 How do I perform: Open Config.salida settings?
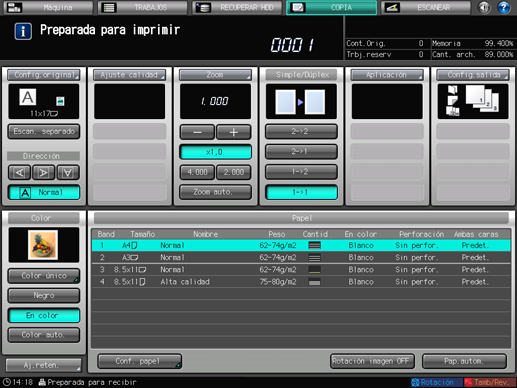pyautogui.click(x=473, y=75)
